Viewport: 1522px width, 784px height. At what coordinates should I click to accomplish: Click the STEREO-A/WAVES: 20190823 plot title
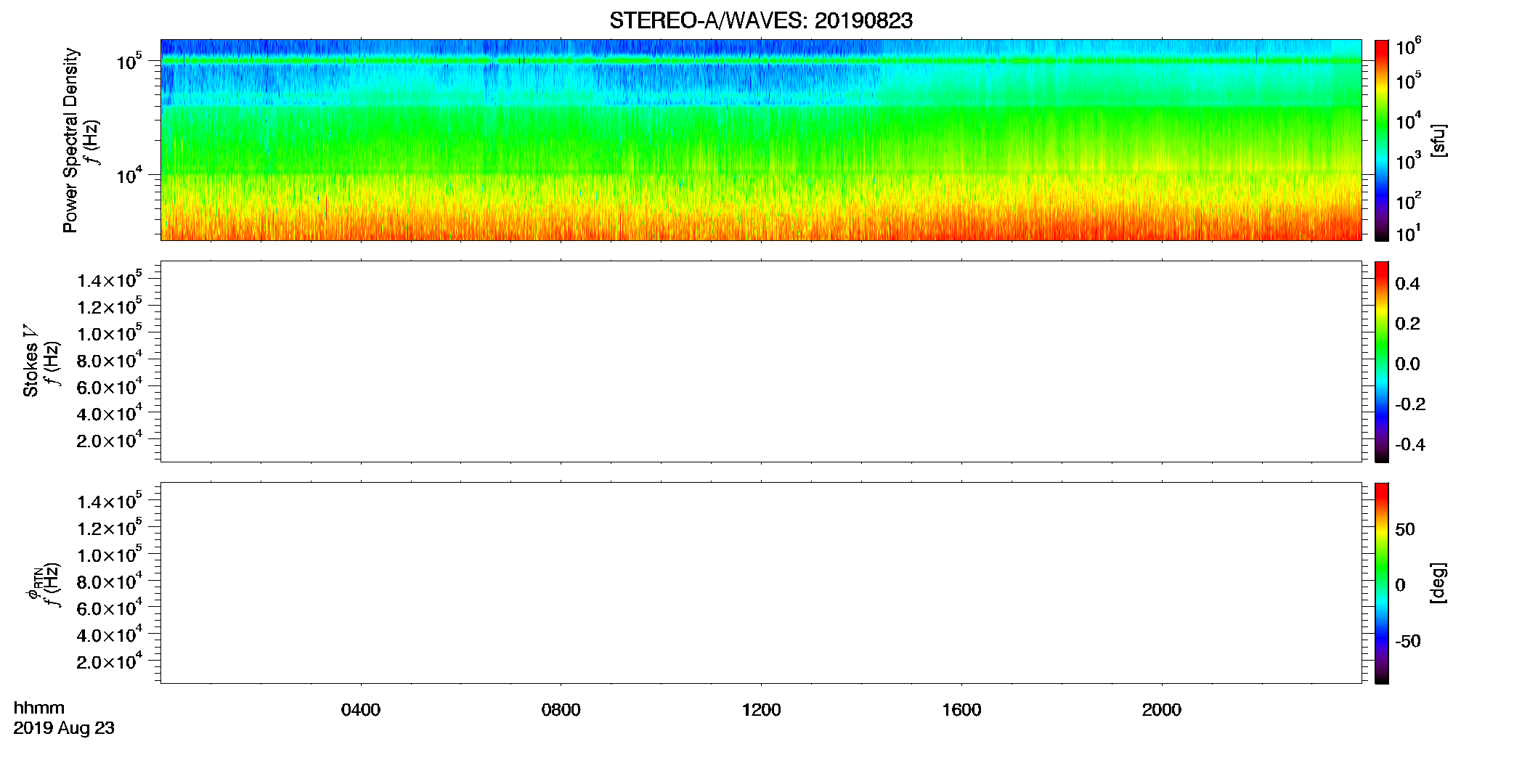point(760,20)
